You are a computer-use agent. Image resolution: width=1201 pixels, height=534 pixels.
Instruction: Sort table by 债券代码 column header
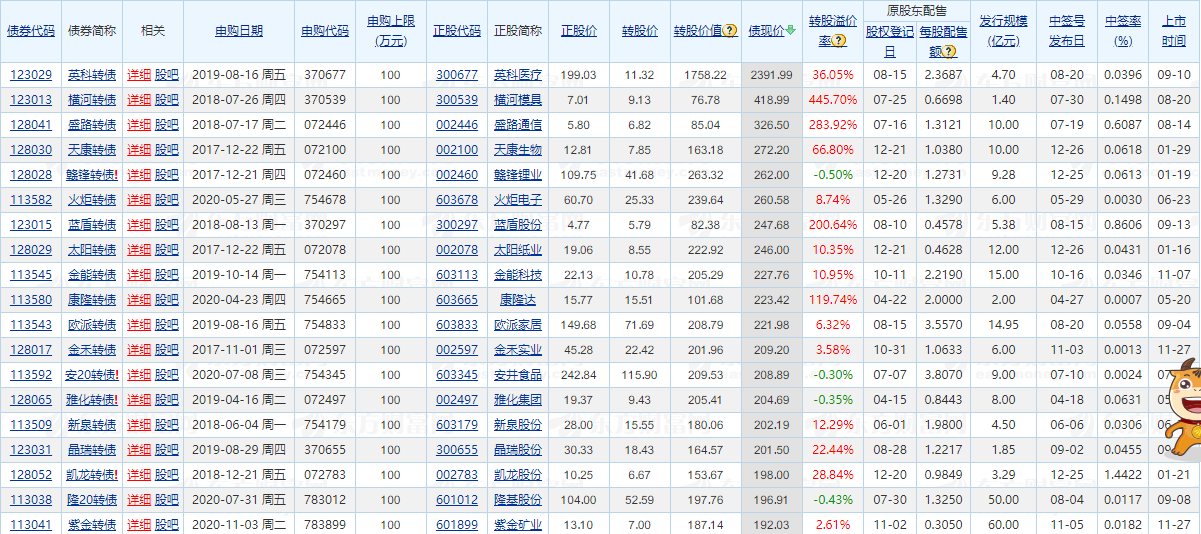click(31, 31)
